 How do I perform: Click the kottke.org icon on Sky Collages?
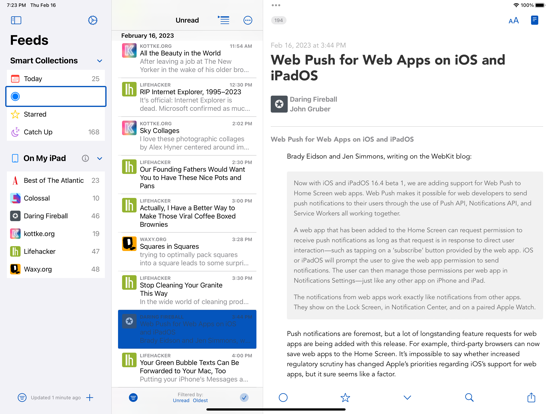pos(129,128)
